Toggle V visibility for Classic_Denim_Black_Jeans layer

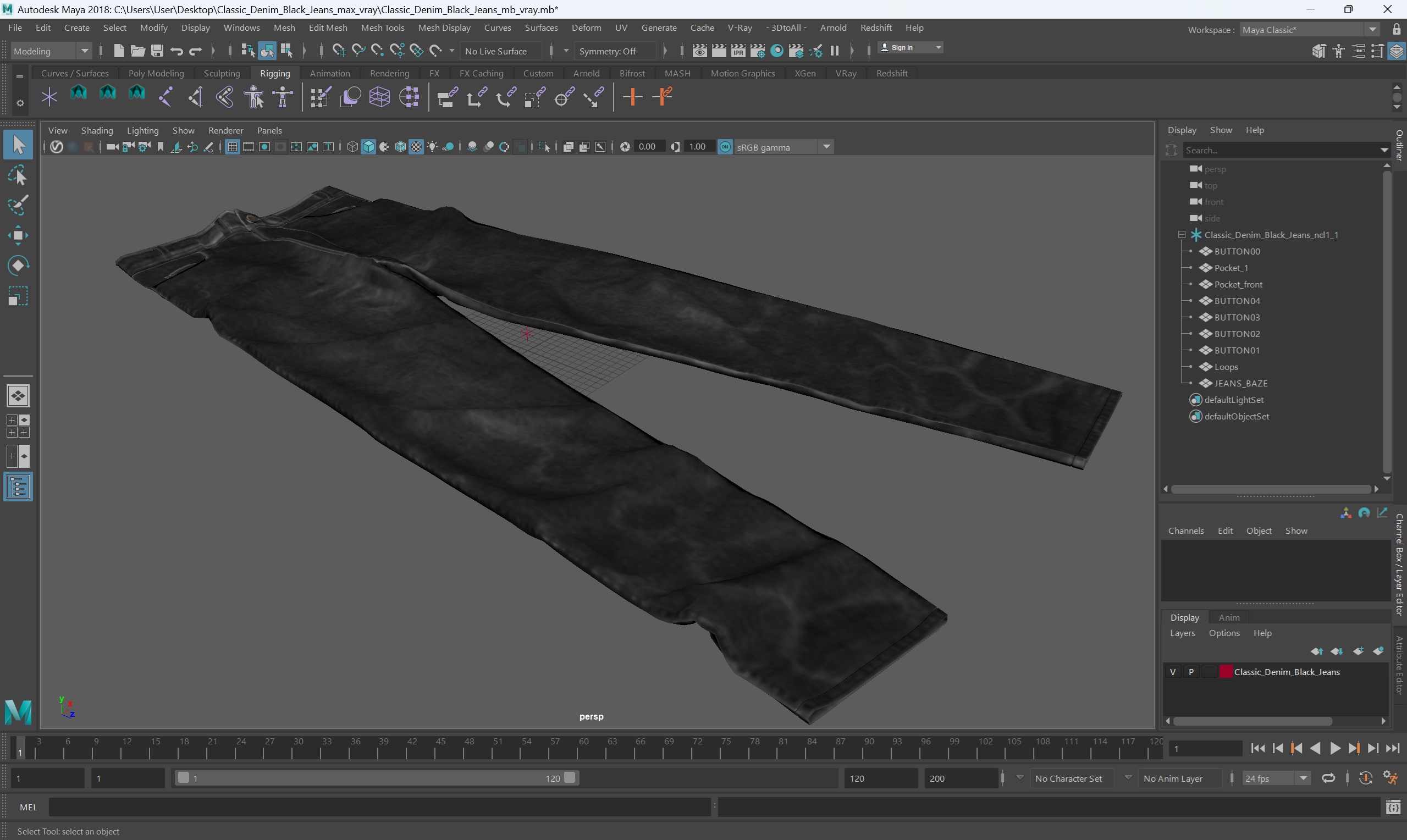[1173, 672]
